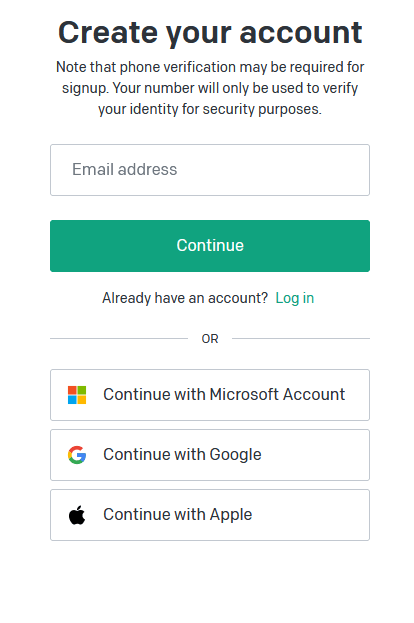Click the word Google in the button label
Viewport: 414px width, 623px height.
[x=236, y=455]
